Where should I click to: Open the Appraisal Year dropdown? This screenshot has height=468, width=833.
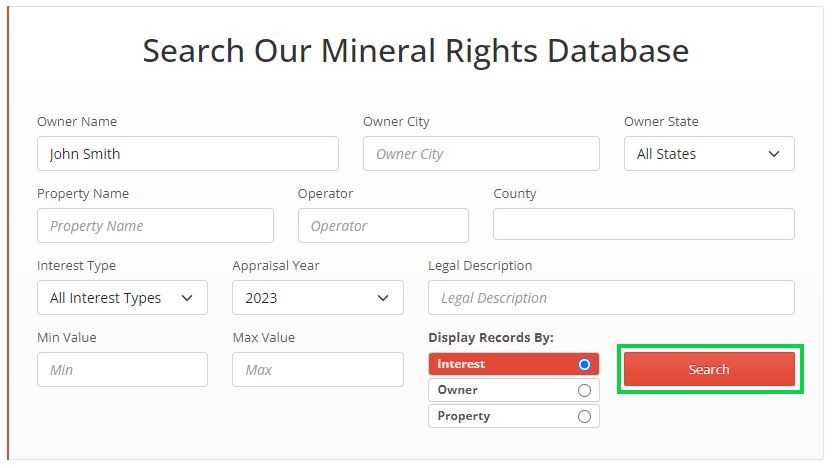click(317, 298)
